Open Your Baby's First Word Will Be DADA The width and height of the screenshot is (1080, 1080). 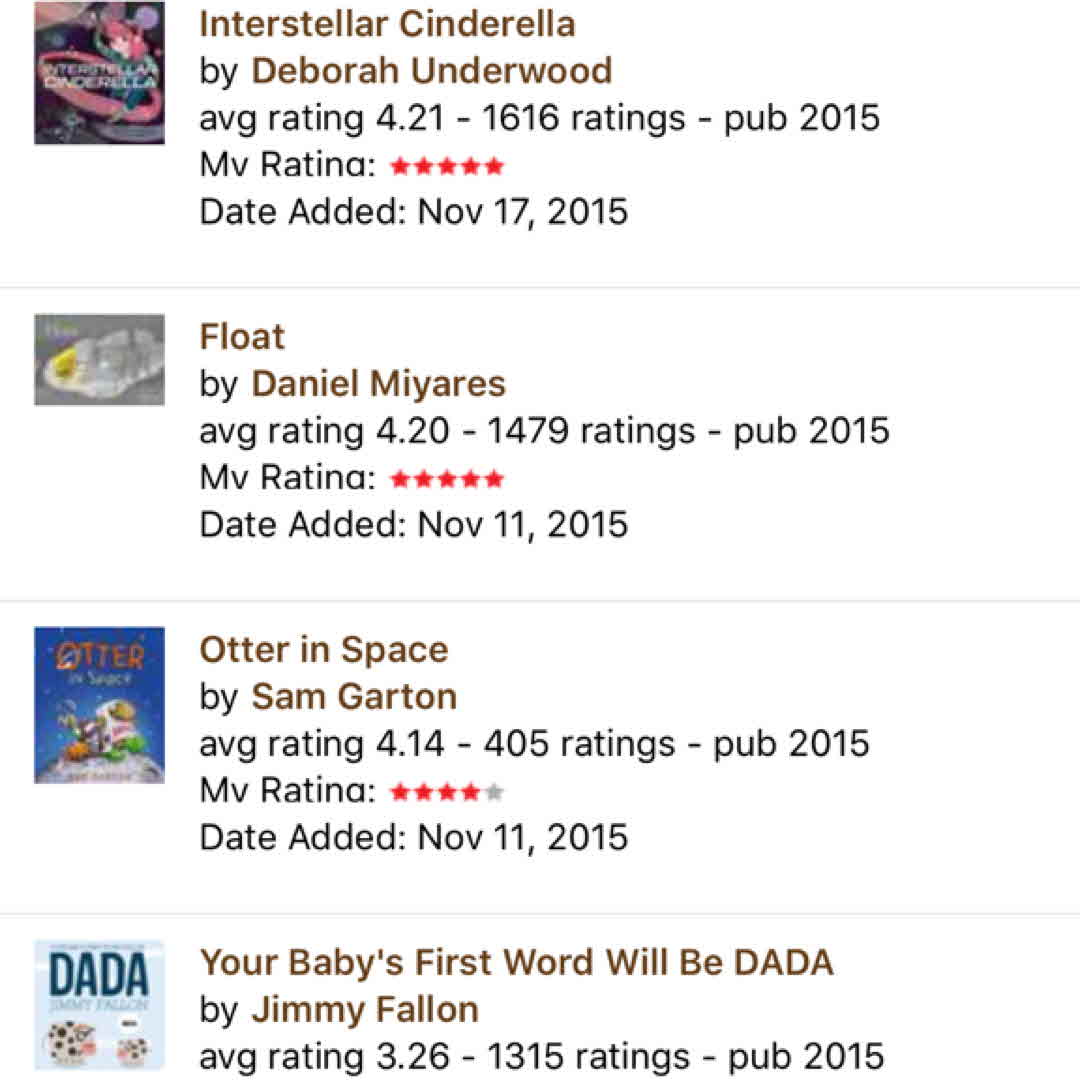point(516,962)
